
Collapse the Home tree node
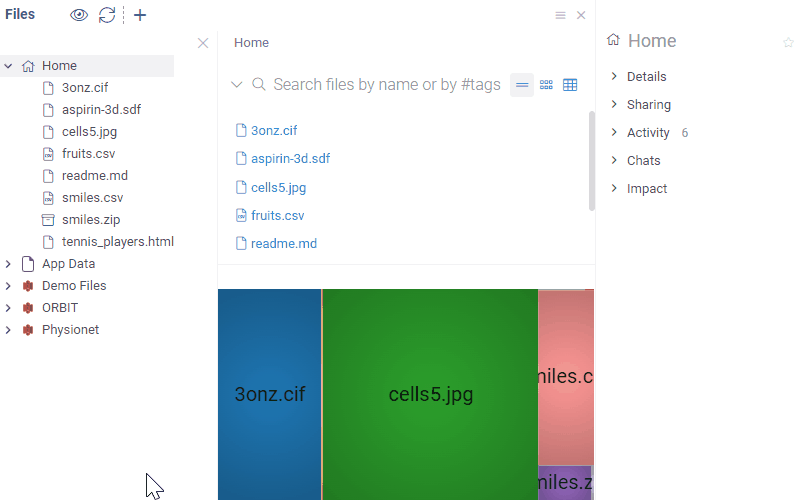coord(8,66)
